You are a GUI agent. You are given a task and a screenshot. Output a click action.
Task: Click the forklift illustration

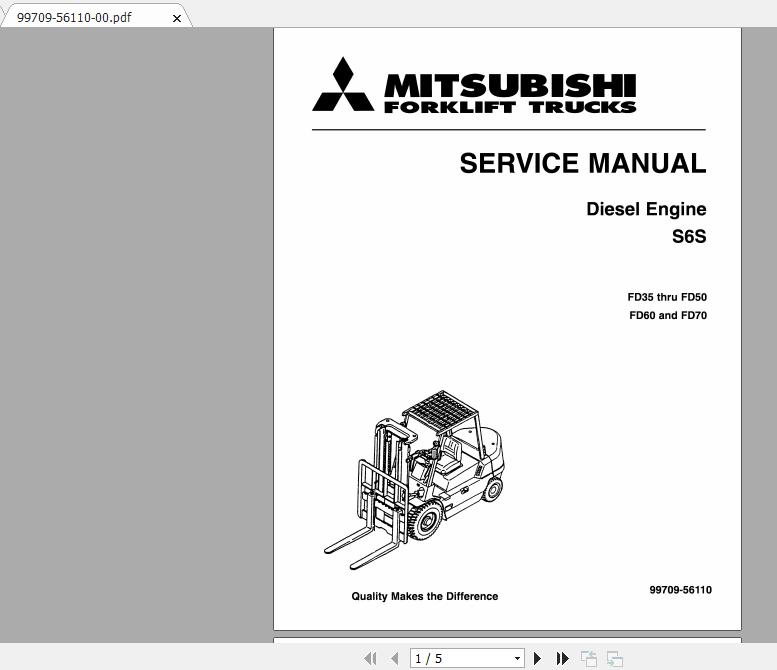414,480
